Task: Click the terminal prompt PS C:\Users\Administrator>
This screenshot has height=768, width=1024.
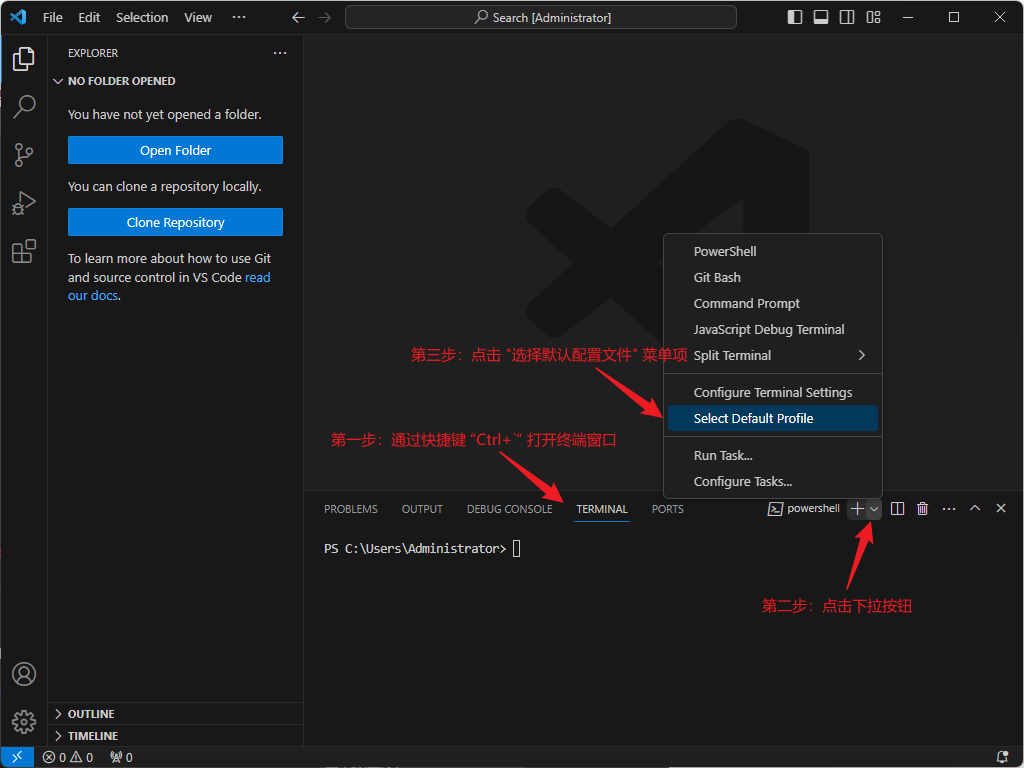Action: 415,549
